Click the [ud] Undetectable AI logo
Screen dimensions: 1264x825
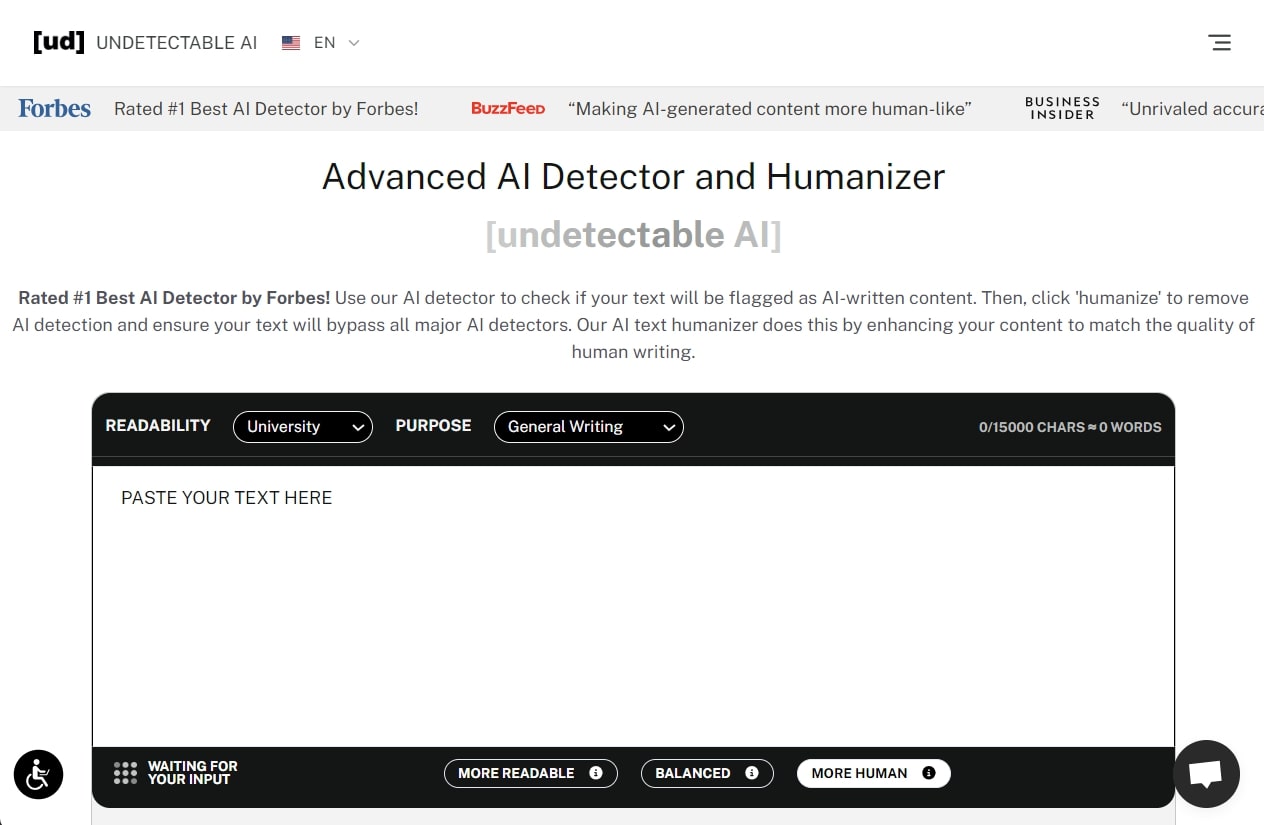click(145, 43)
